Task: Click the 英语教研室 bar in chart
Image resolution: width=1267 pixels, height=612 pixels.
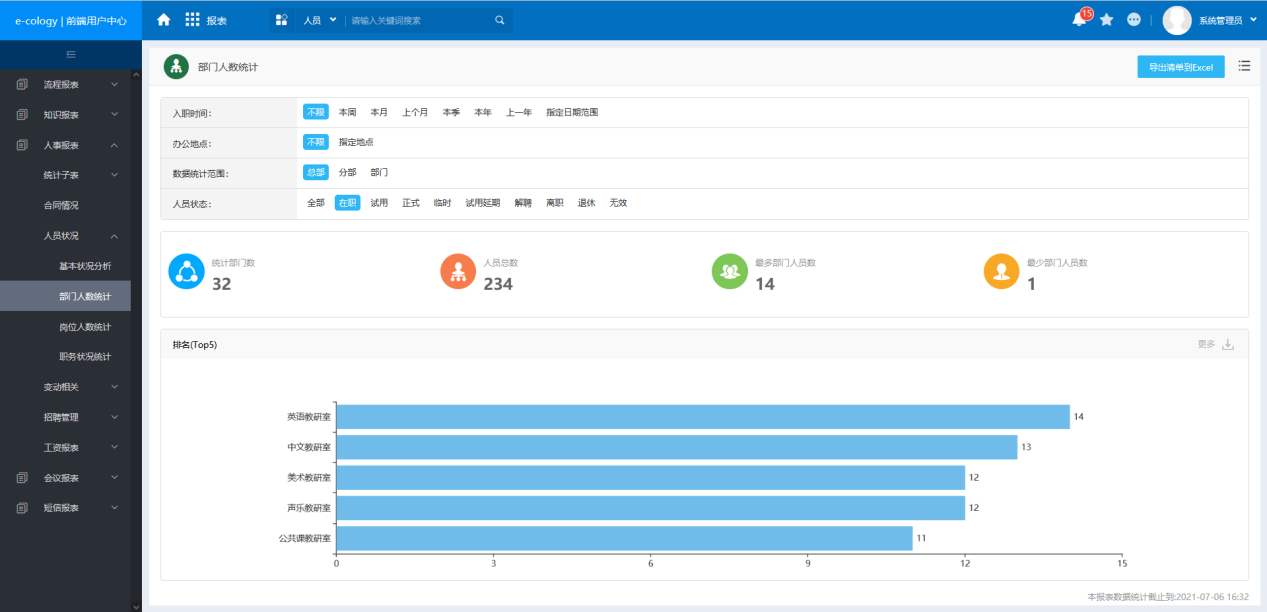Action: click(x=703, y=417)
